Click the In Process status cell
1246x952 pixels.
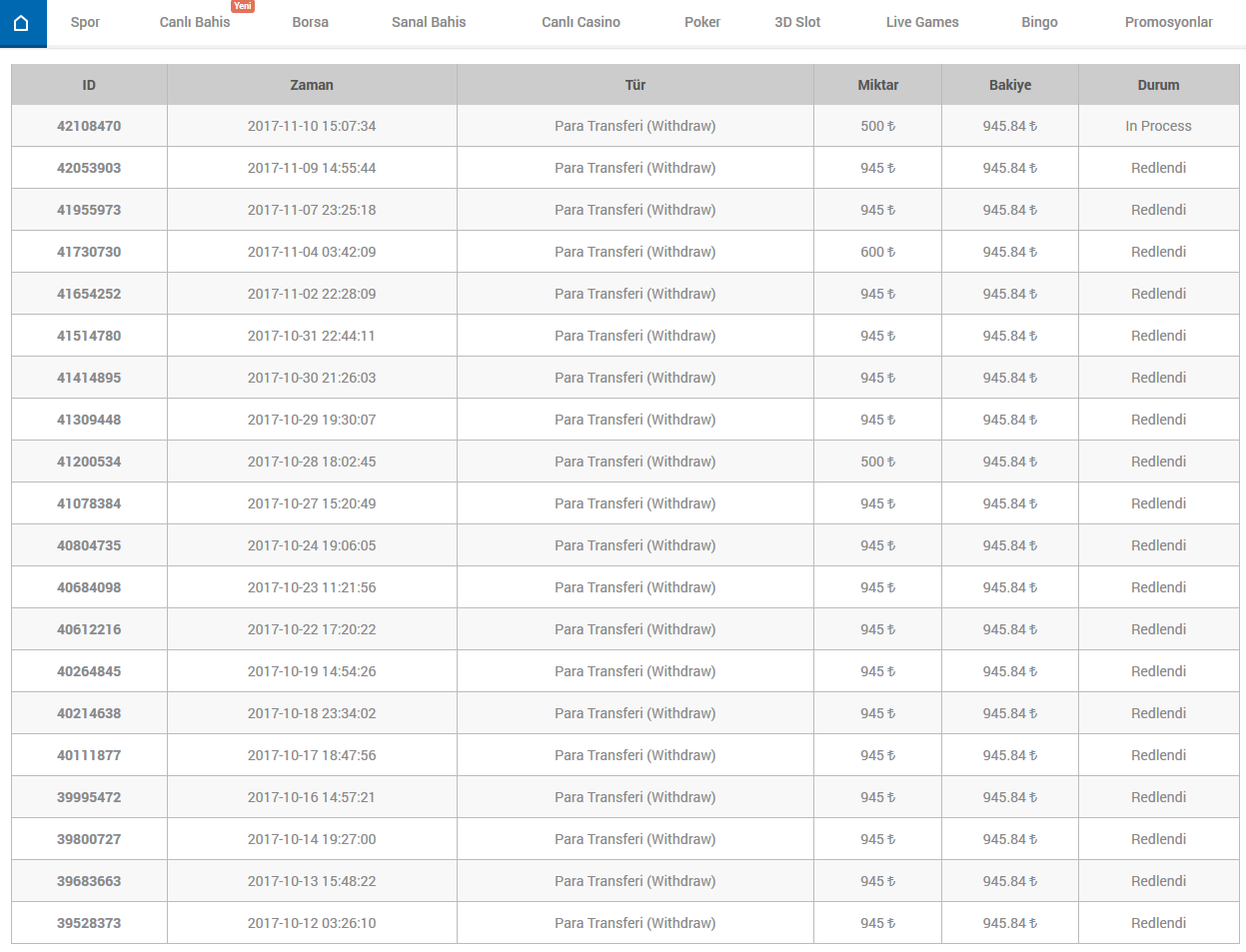tap(1159, 126)
